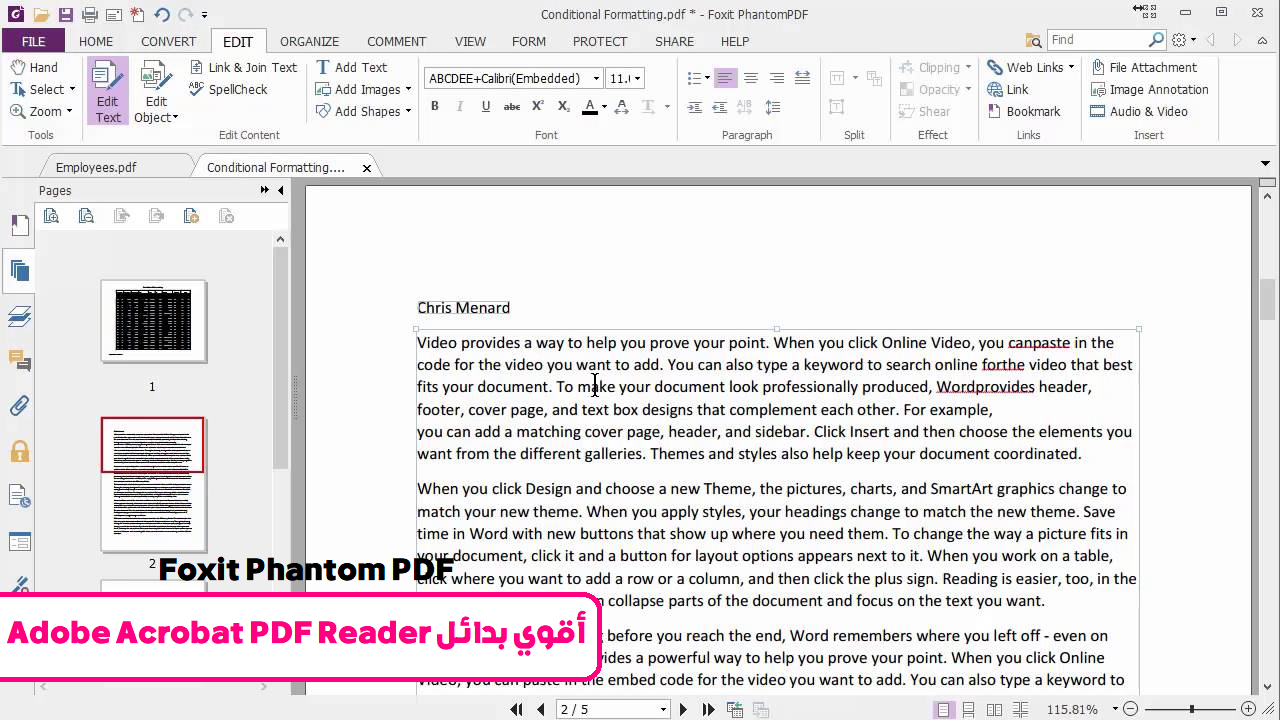
Task: Open the font size dropdown
Action: click(637, 78)
